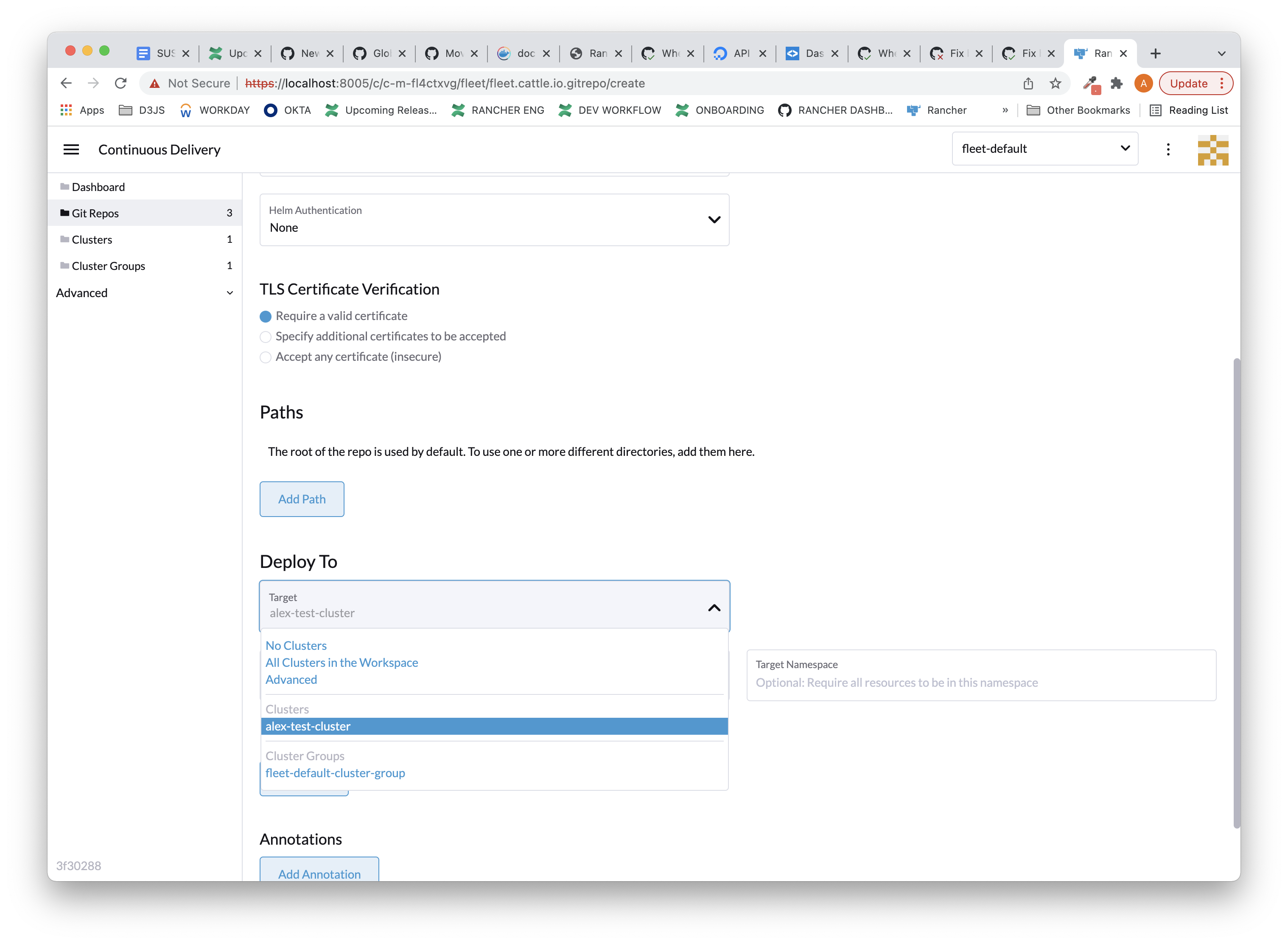Open the extensions puzzle icon
This screenshot has width=1288, height=944.
point(1117,84)
